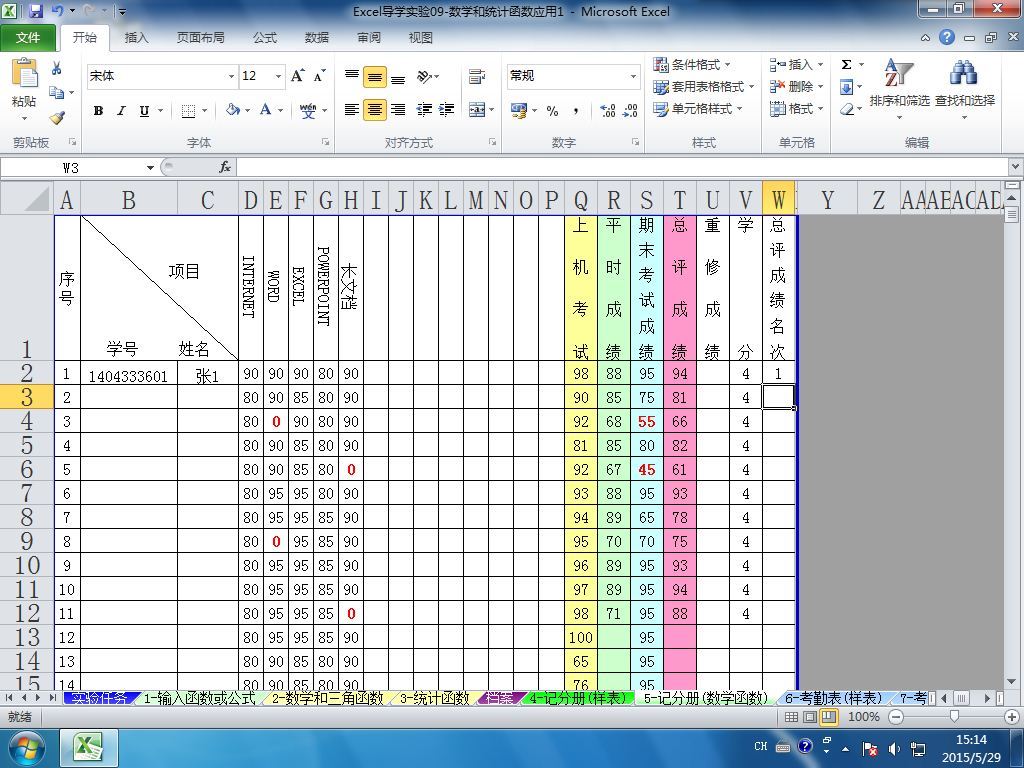The image size is (1024, 768).
Task: Click the accounting number format icon
Action: (519, 110)
